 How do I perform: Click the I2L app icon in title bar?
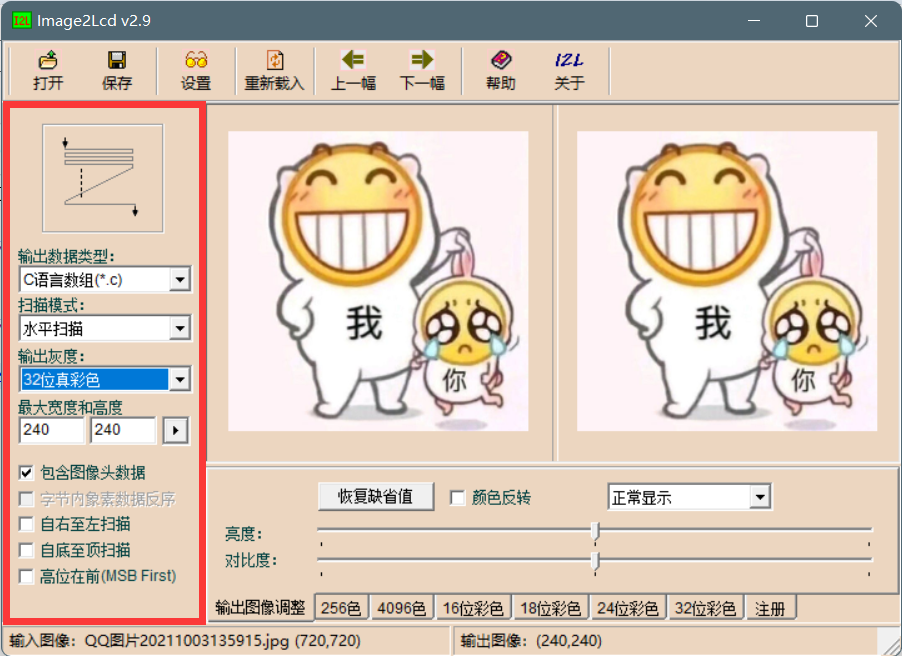pos(21,21)
